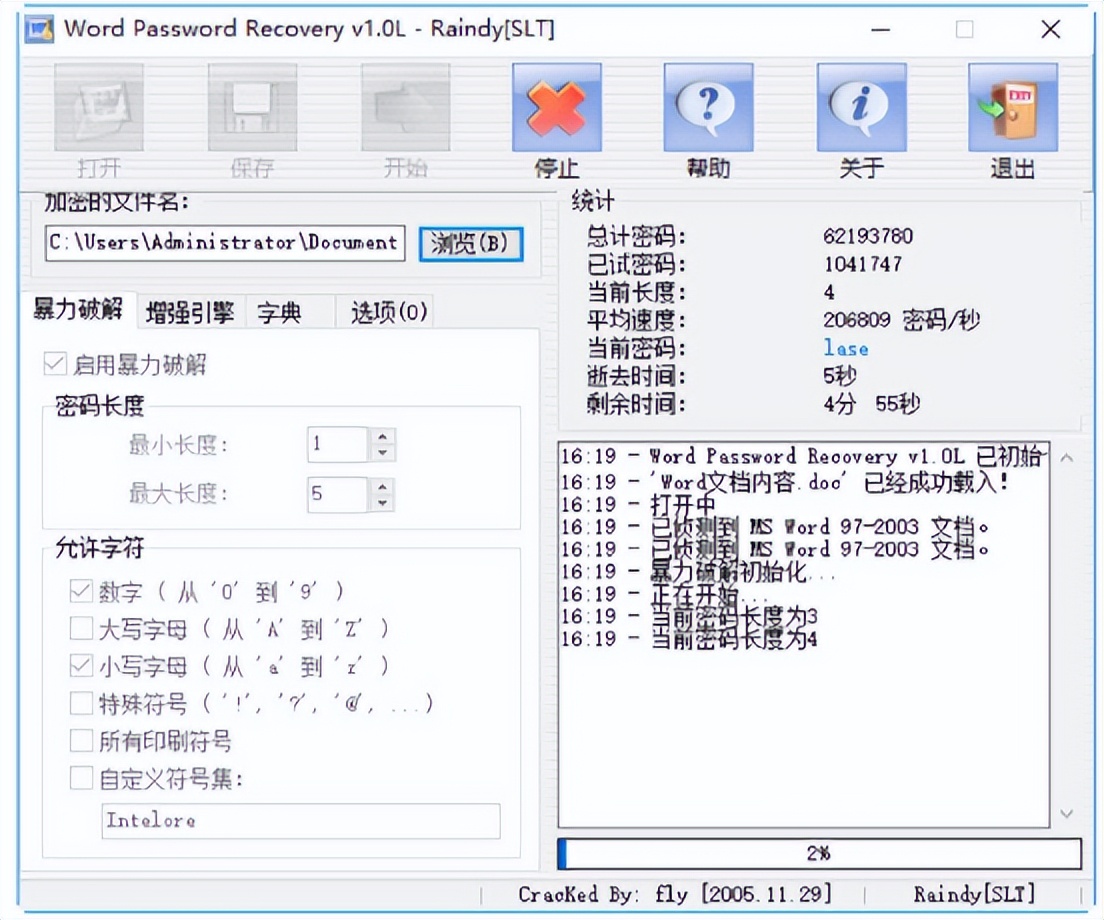Click the current password value 'lase'

(846, 348)
